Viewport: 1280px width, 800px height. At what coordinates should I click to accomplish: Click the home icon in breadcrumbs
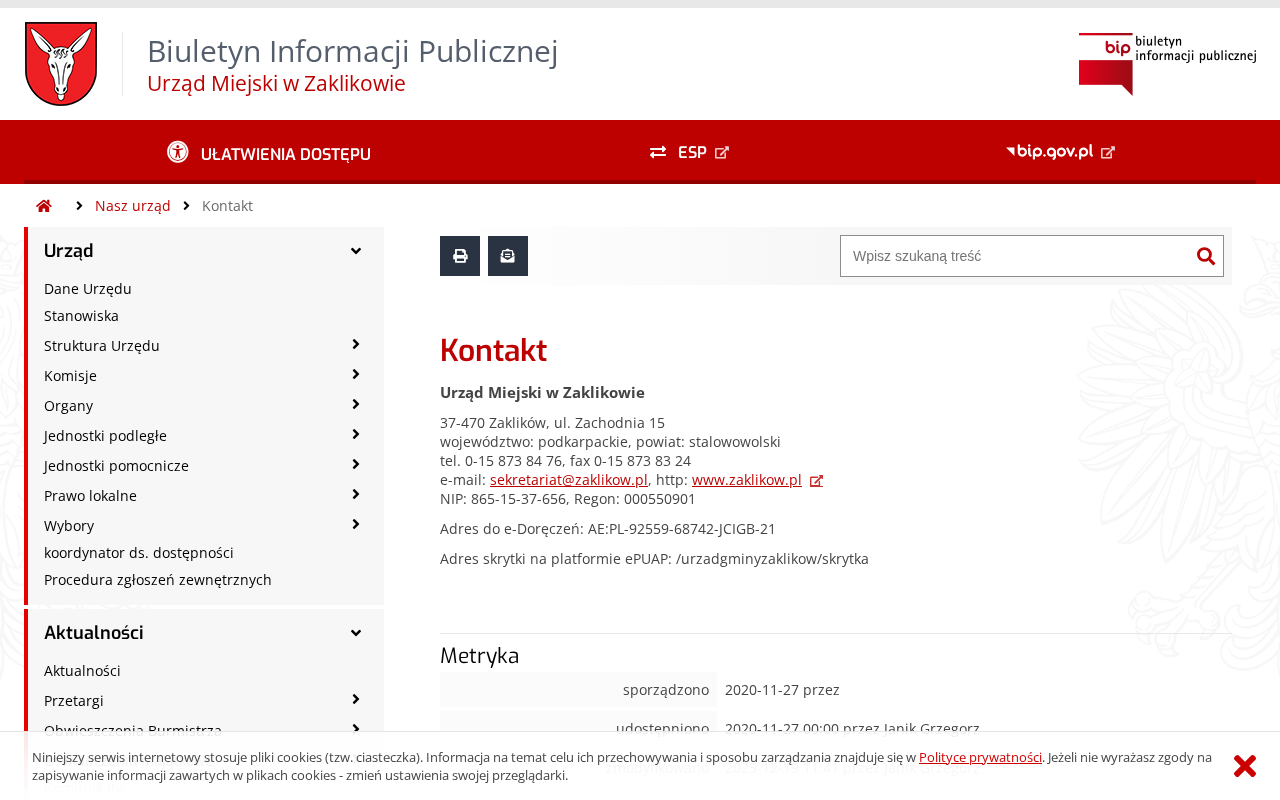[44, 206]
